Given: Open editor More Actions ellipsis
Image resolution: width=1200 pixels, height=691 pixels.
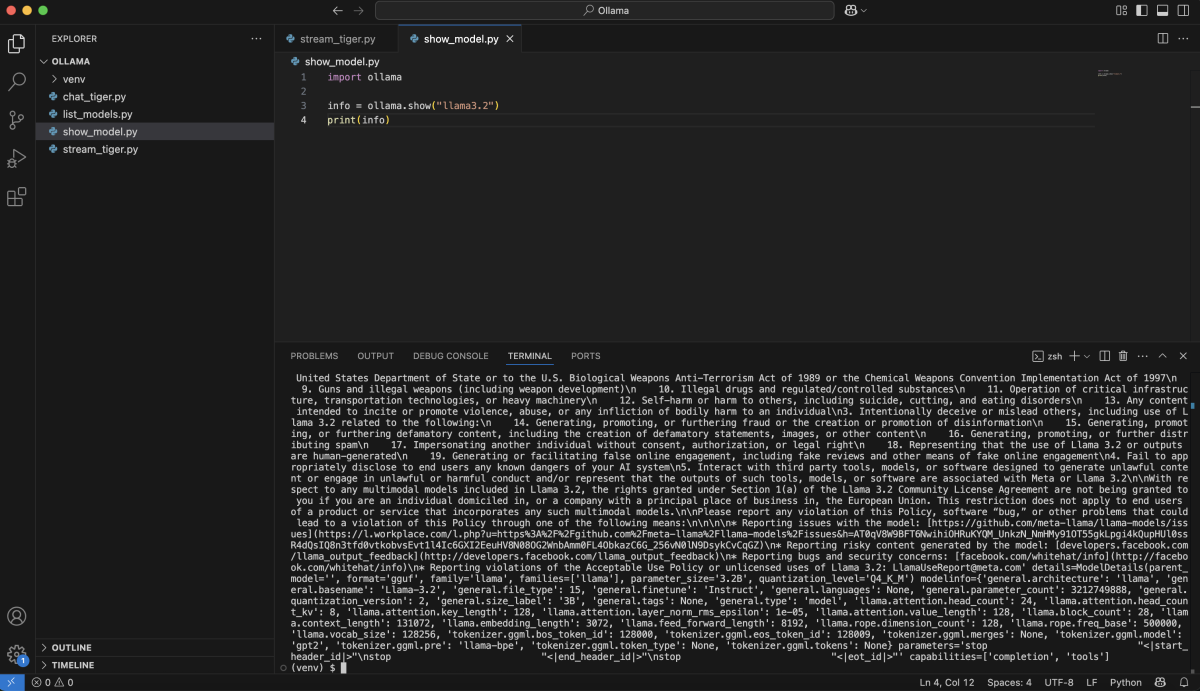Looking at the screenshot, I should coord(1184,39).
